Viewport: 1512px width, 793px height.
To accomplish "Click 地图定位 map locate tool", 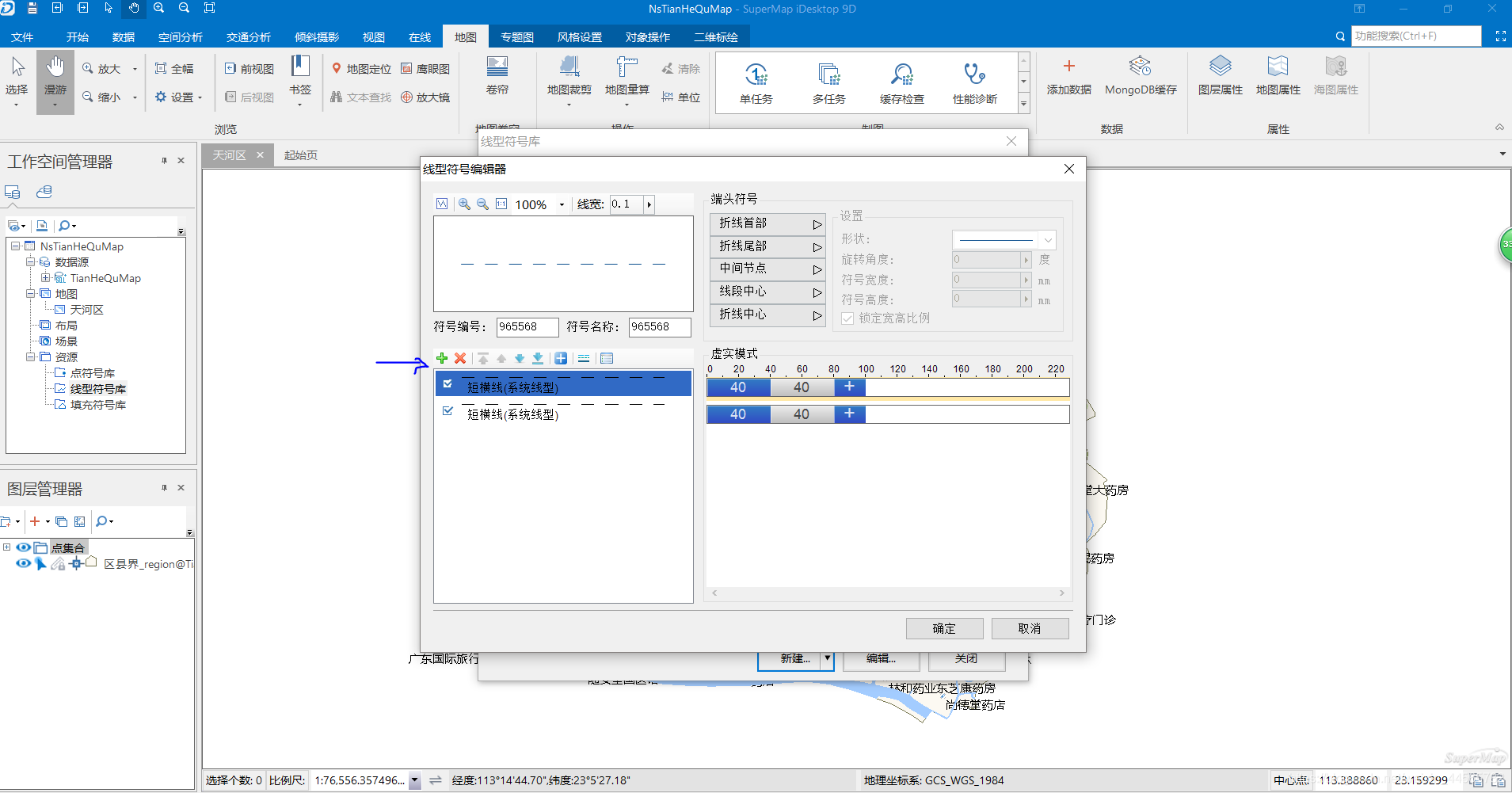I will [x=361, y=69].
